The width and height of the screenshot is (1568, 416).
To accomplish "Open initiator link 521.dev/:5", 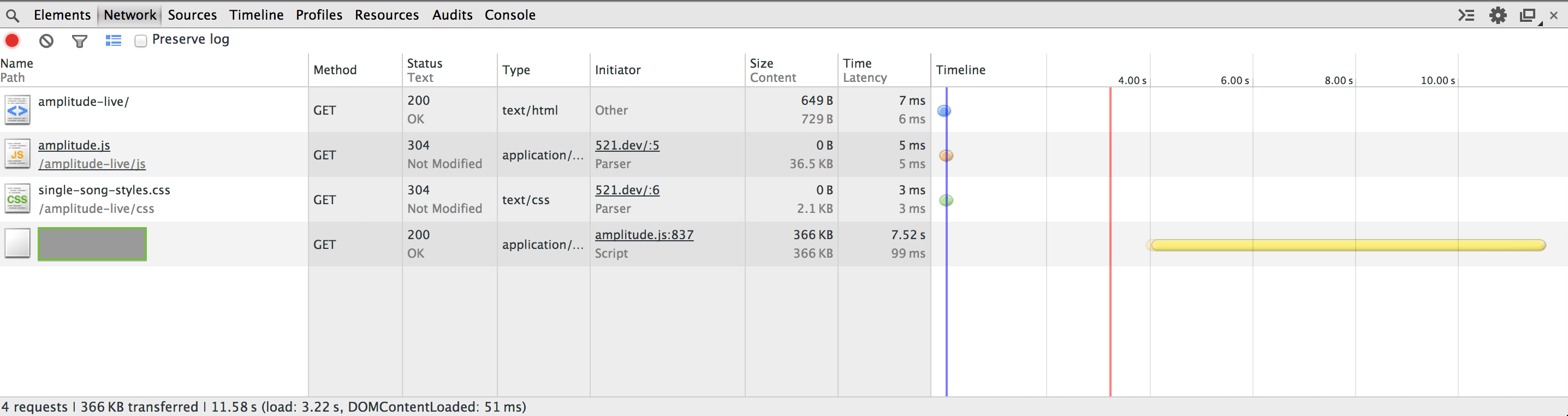I will (x=627, y=146).
